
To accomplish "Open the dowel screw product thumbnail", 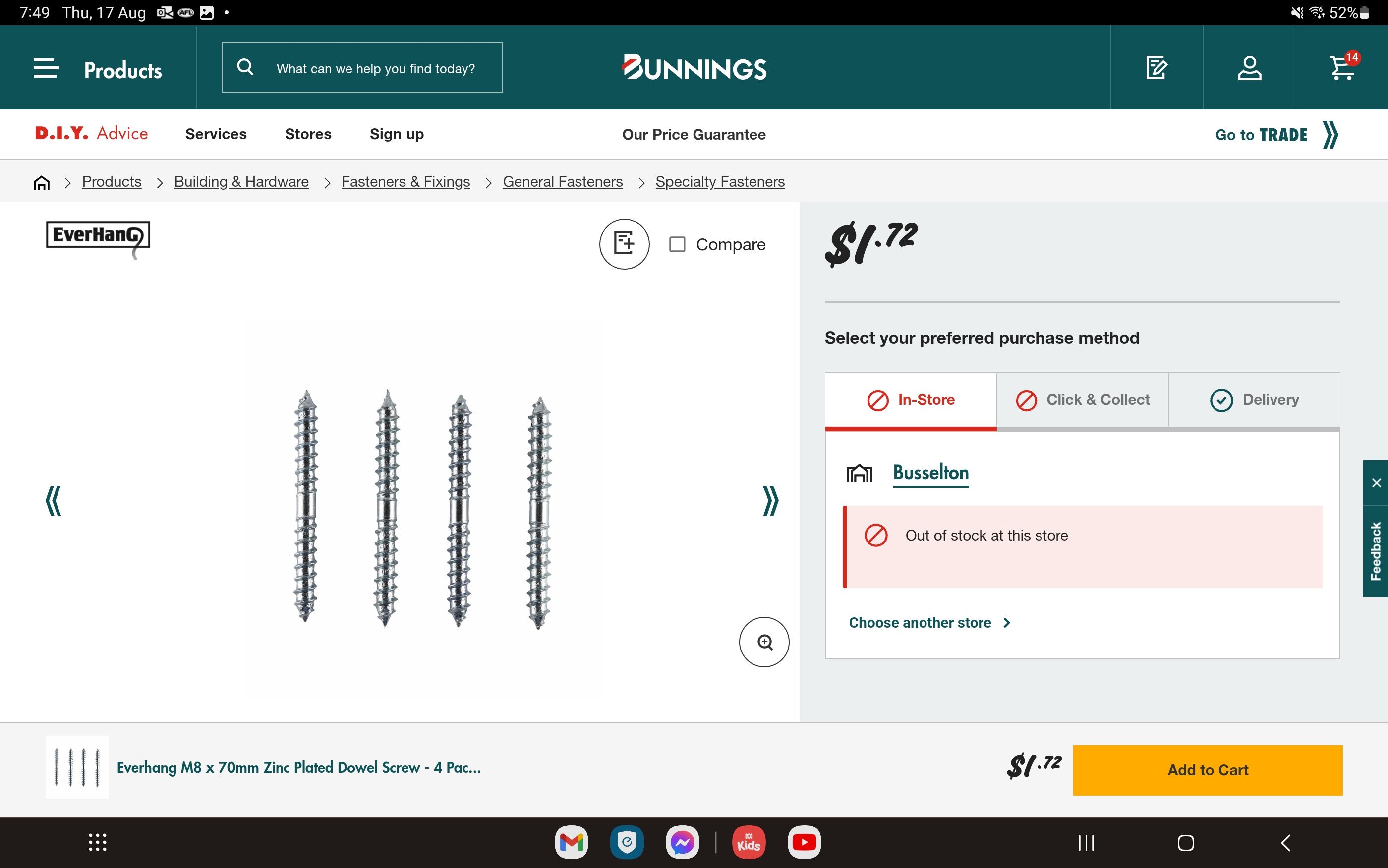I will click(x=76, y=767).
